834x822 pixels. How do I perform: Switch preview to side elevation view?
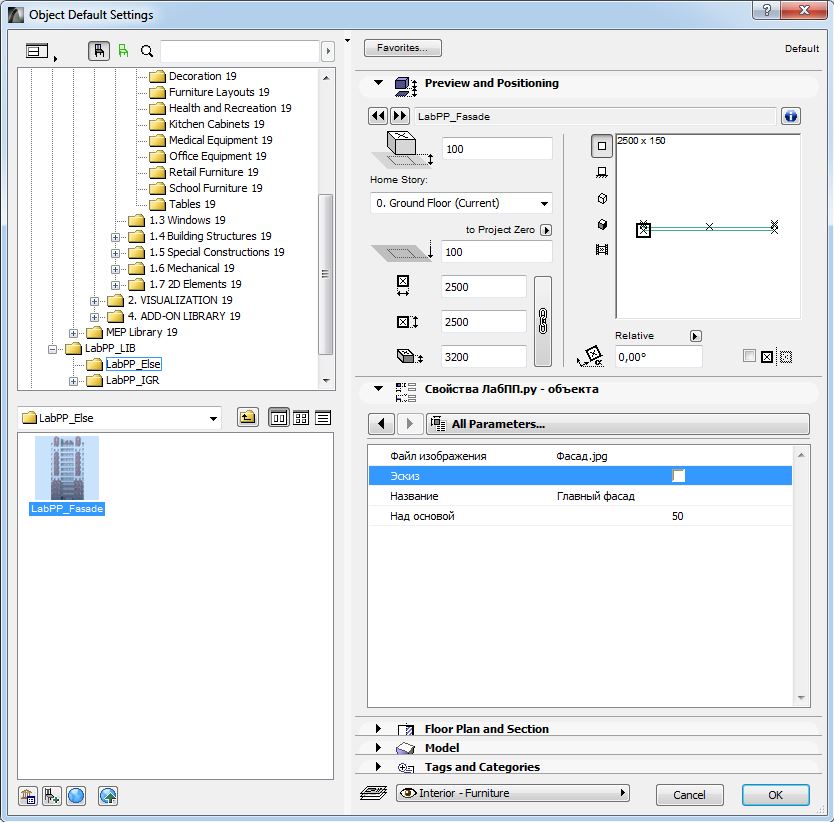602,172
